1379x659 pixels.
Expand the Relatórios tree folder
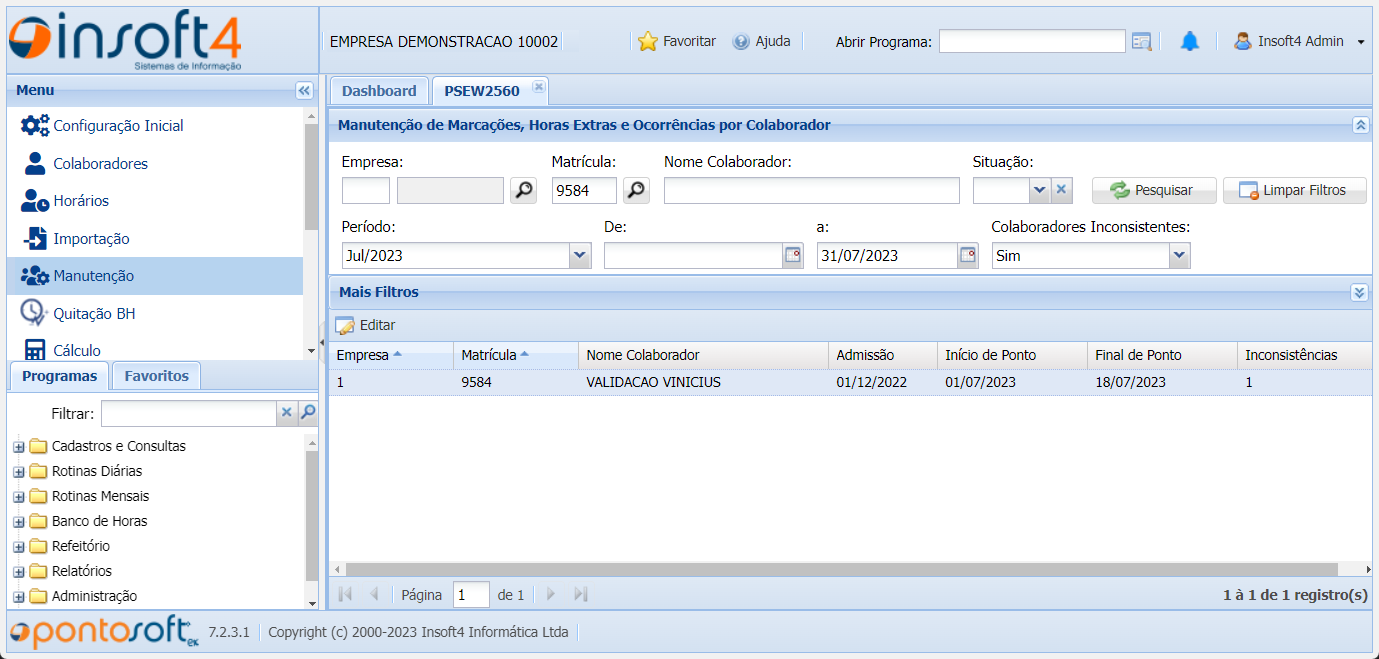click(x=18, y=571)
